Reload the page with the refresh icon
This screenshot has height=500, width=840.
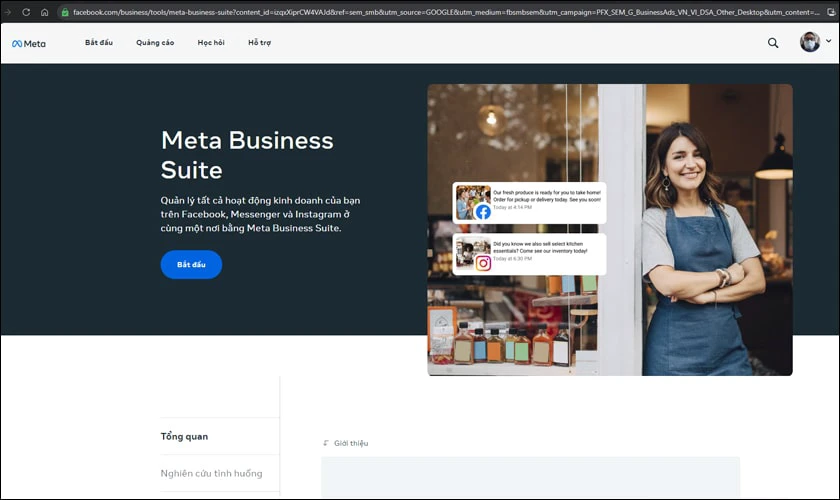pos(26,12)
